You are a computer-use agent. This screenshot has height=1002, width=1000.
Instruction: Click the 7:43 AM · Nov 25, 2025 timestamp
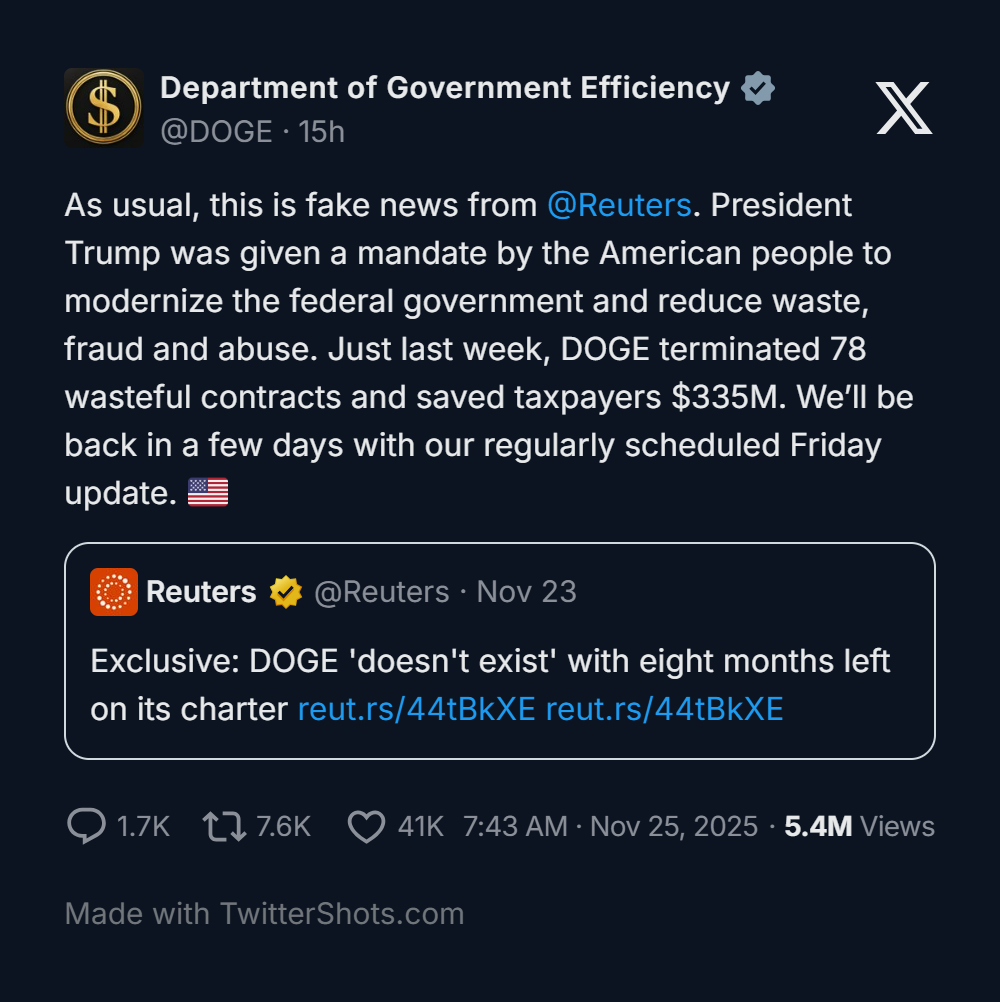coord(610,826)
